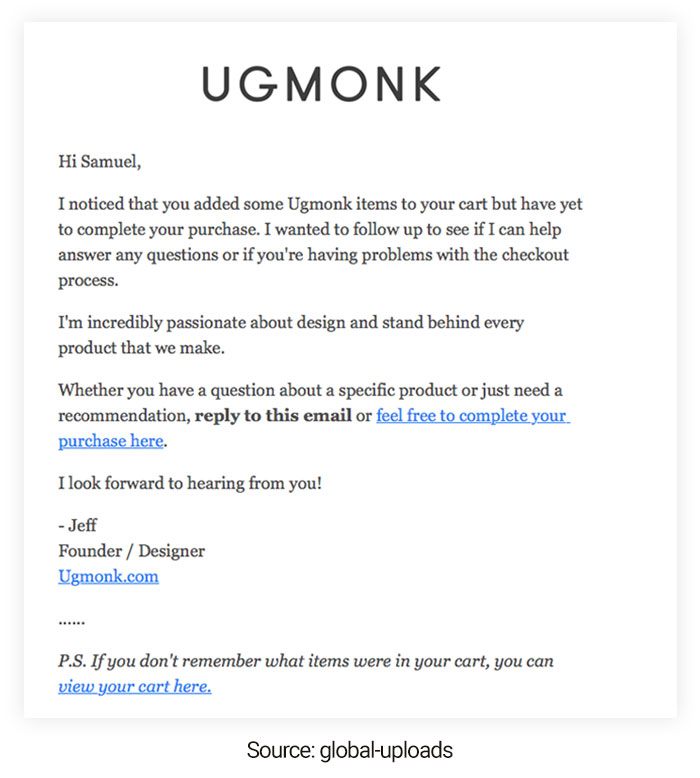The width and height of the screenshot is (700, 778).
Task: Click the UGMONK logo header
Action: (321, 84)
